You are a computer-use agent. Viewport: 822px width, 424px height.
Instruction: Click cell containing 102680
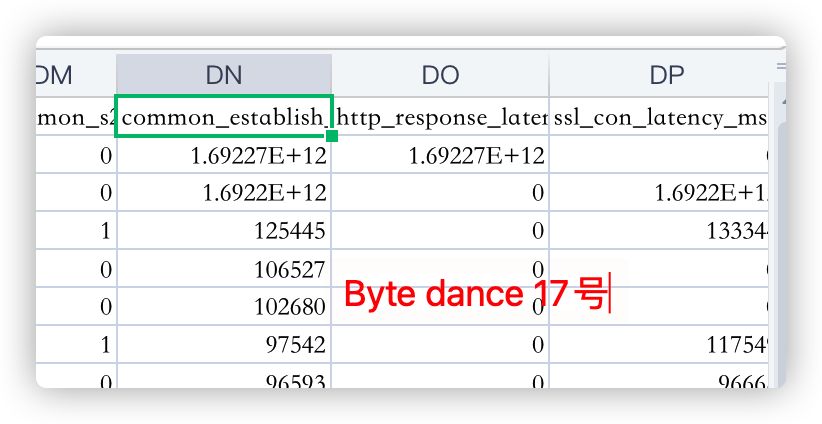coord(223,307)
